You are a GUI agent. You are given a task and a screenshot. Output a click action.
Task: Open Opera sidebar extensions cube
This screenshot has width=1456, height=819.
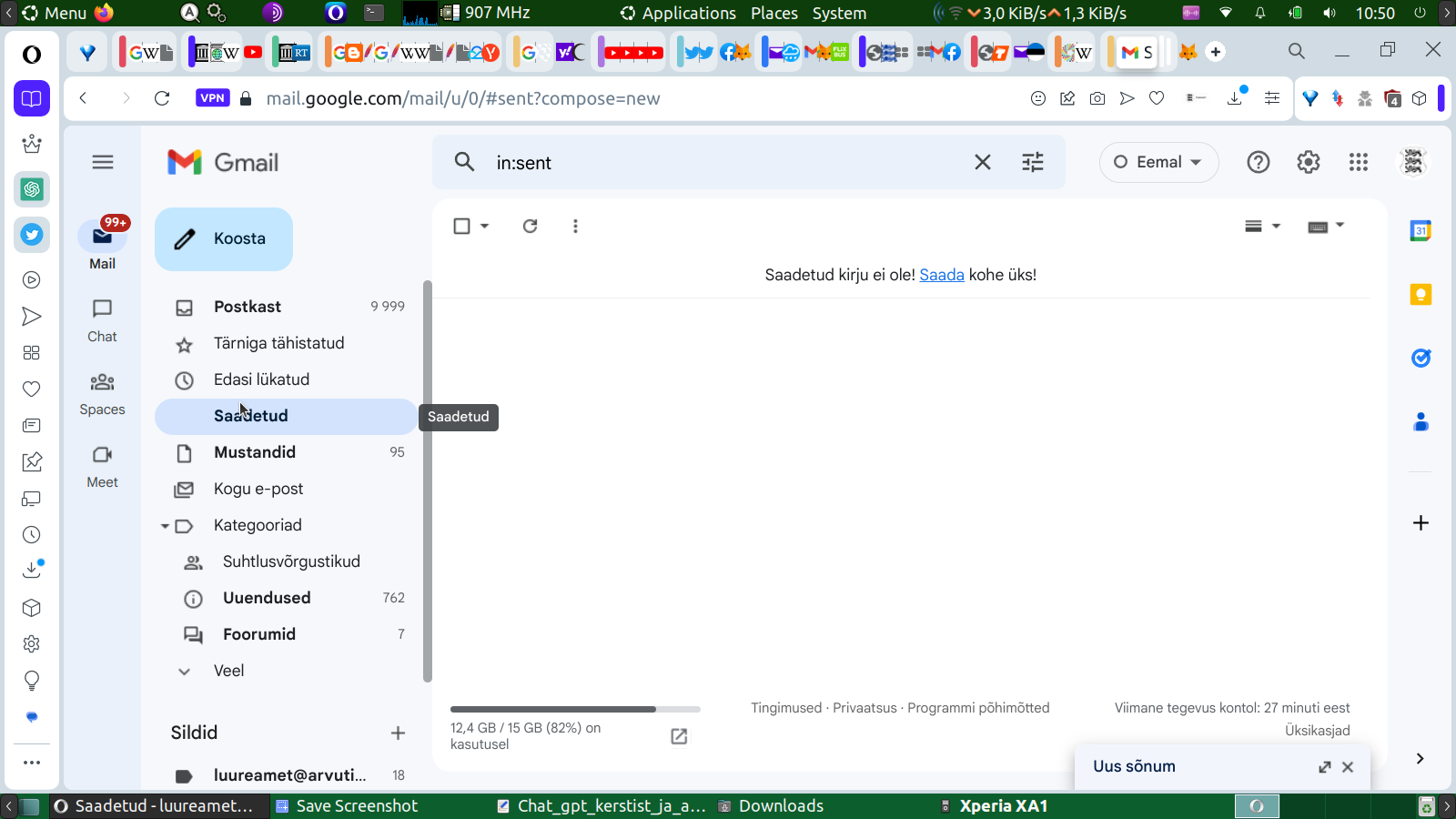[32, 608]
